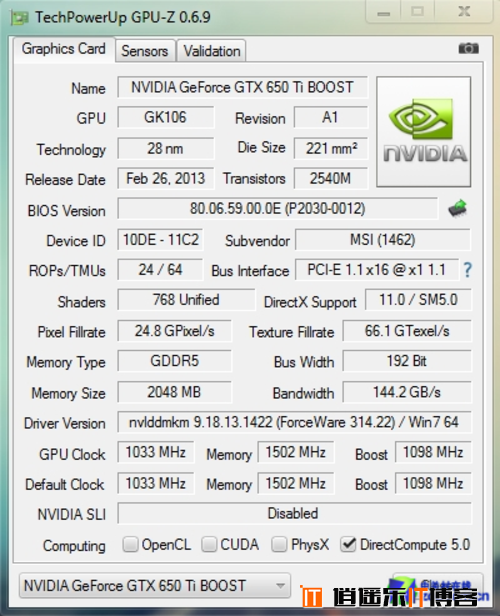Click the ROPs/TMUs field 24 / 64
This screenshot has height=616, width=500.
click(160, 270)
